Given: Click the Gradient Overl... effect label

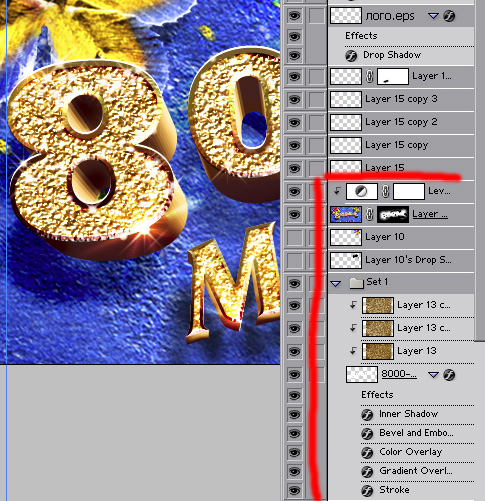Looking at the screenshot, I should [x=416, y=471].
